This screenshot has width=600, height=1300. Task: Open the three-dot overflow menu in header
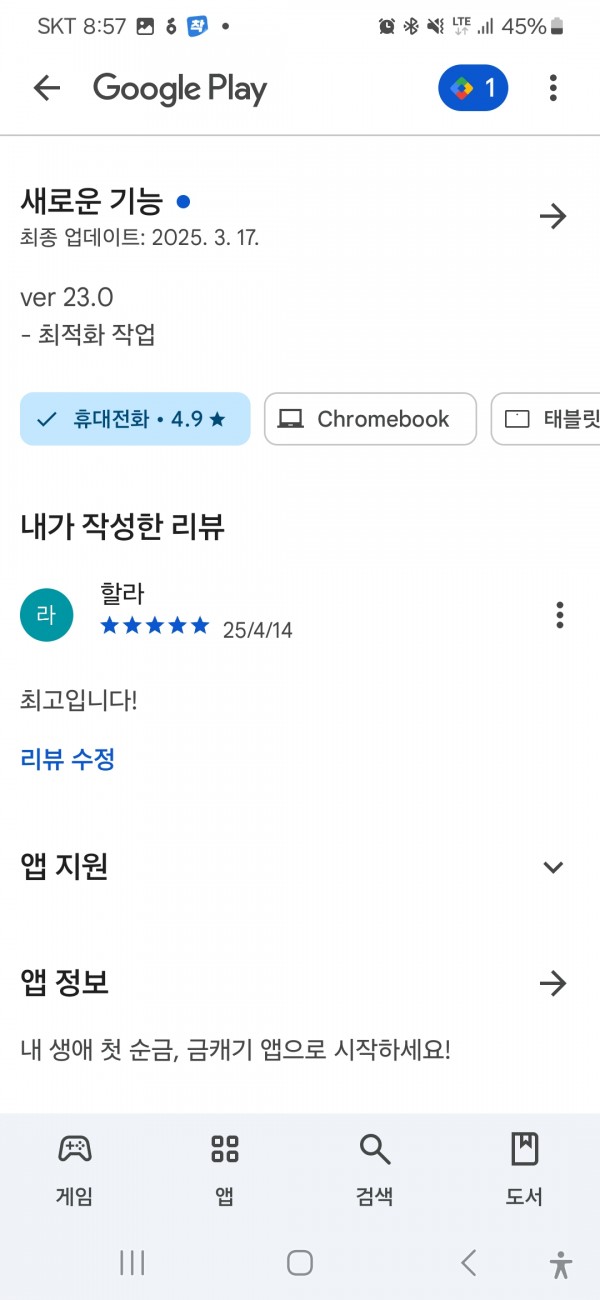553,88
